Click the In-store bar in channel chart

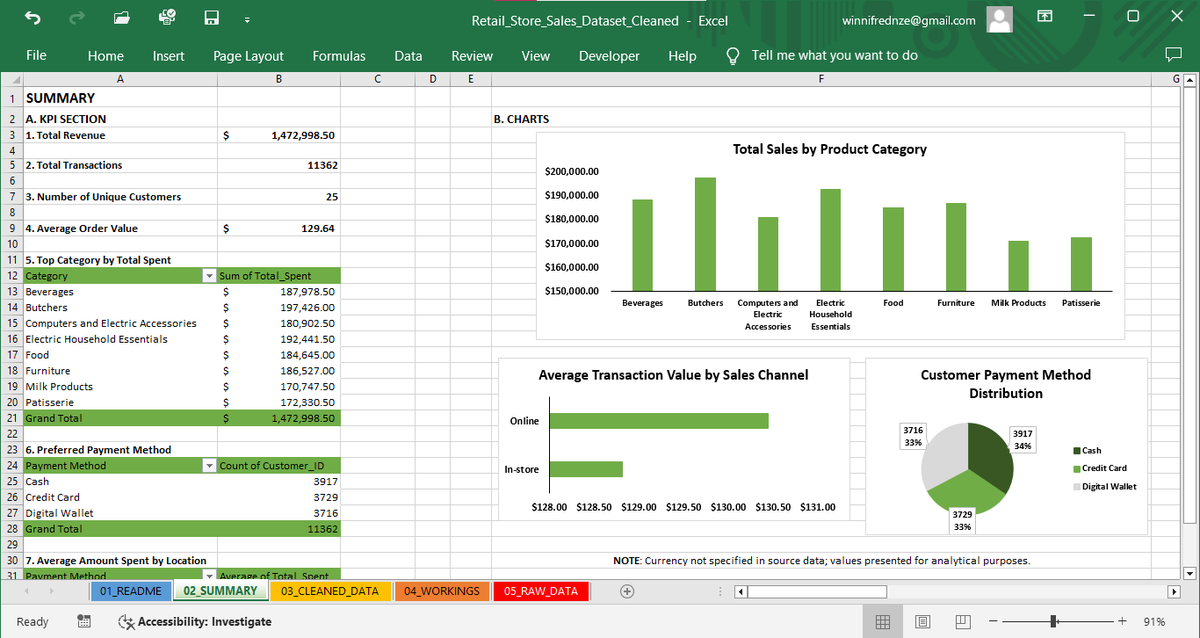click(586, 469)
